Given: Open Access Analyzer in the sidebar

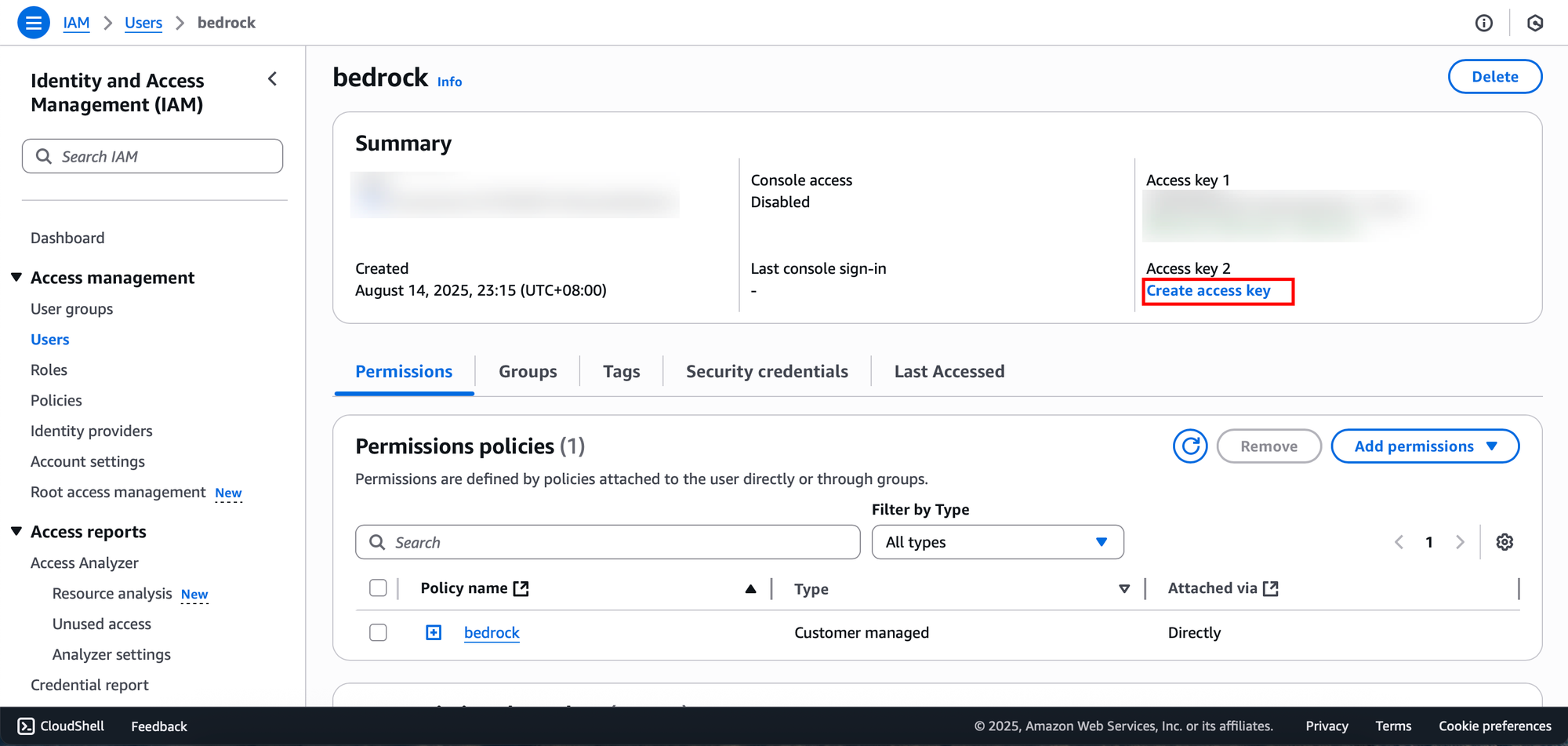Looking at the screenshot, I should [84, 562].
